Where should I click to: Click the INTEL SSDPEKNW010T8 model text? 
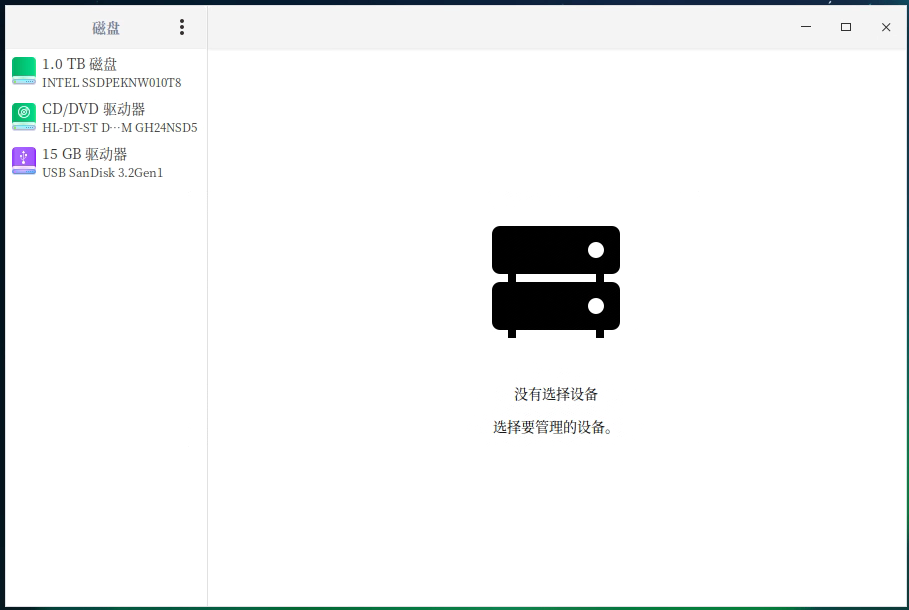pos(111,83)
